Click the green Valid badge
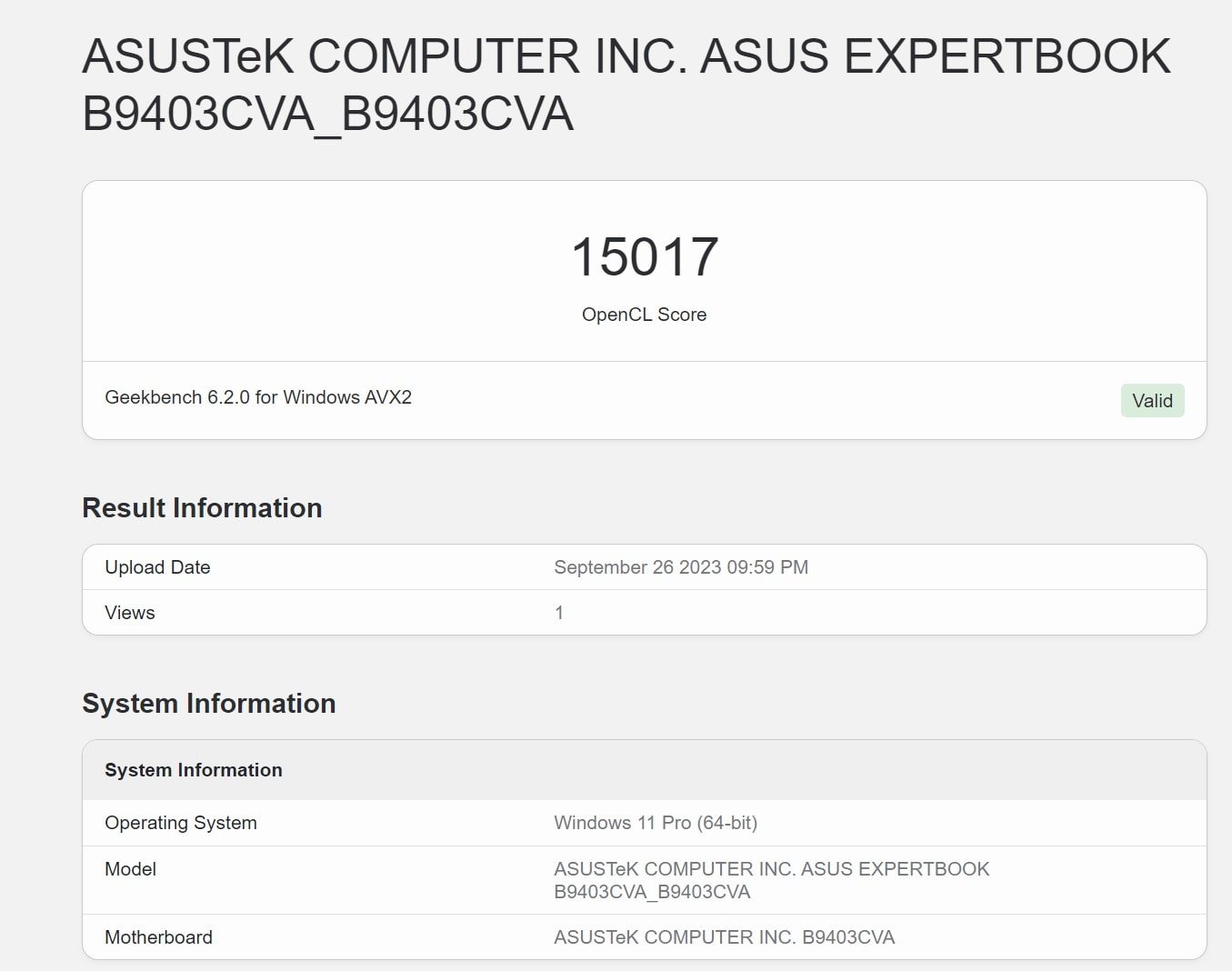1232x971 pixels. [1152, 401]
